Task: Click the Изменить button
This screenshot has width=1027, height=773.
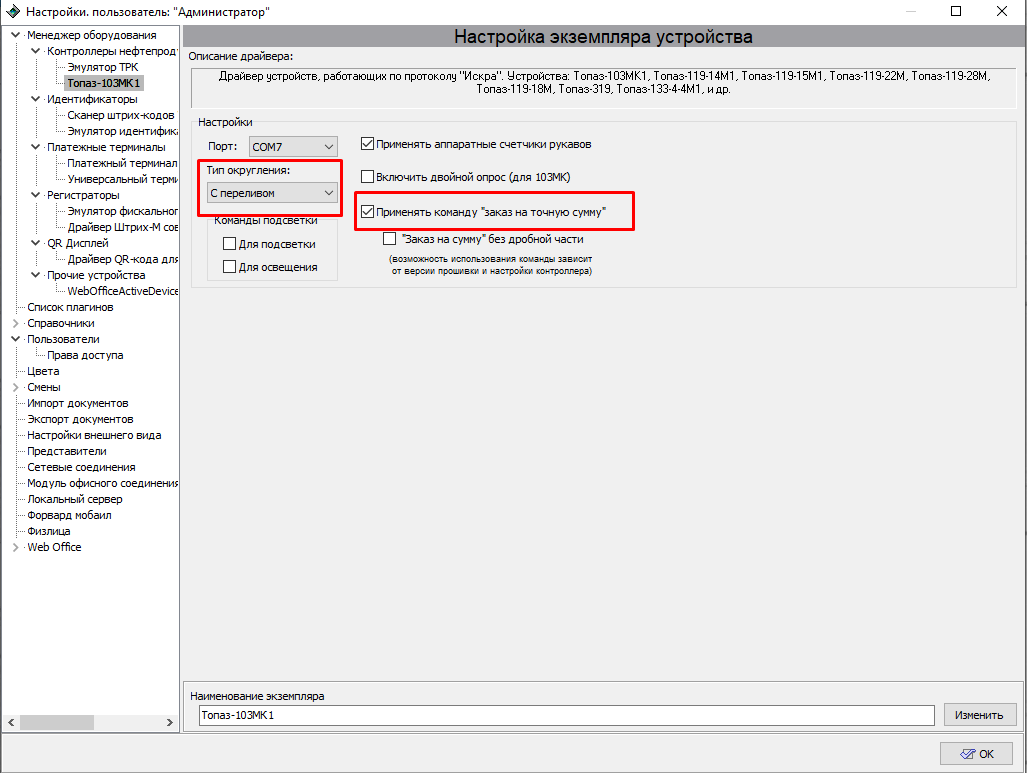Action: pos(980,715)
